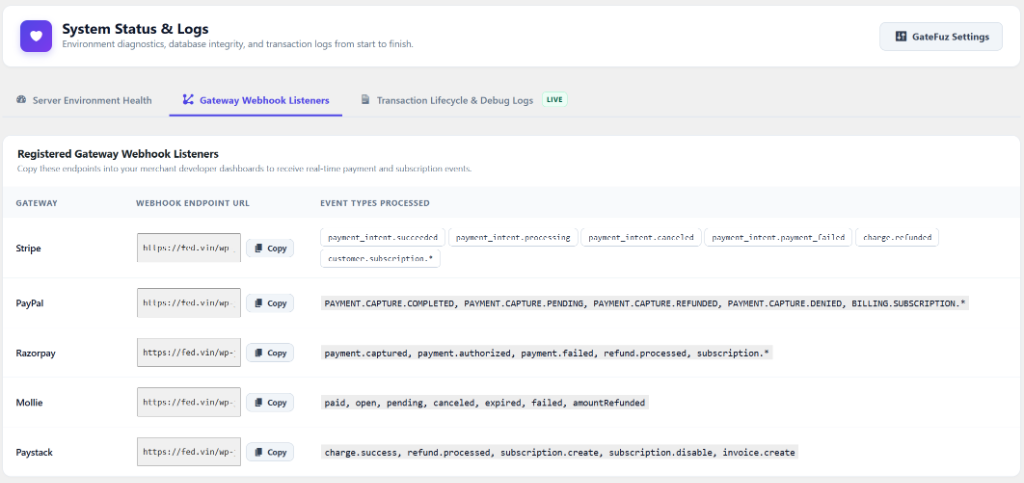Select Gateway Webhook Listeners tab
The image size is (1024, 483).
(255, 101)
